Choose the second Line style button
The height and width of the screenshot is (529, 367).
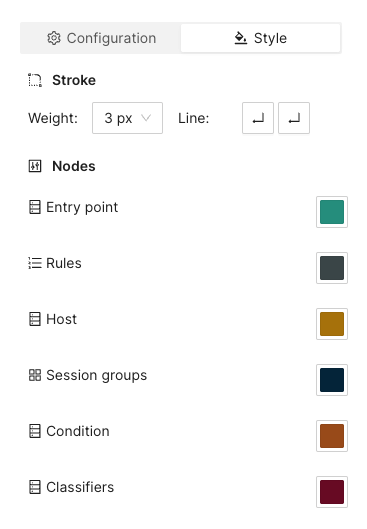tap(294, 118)
